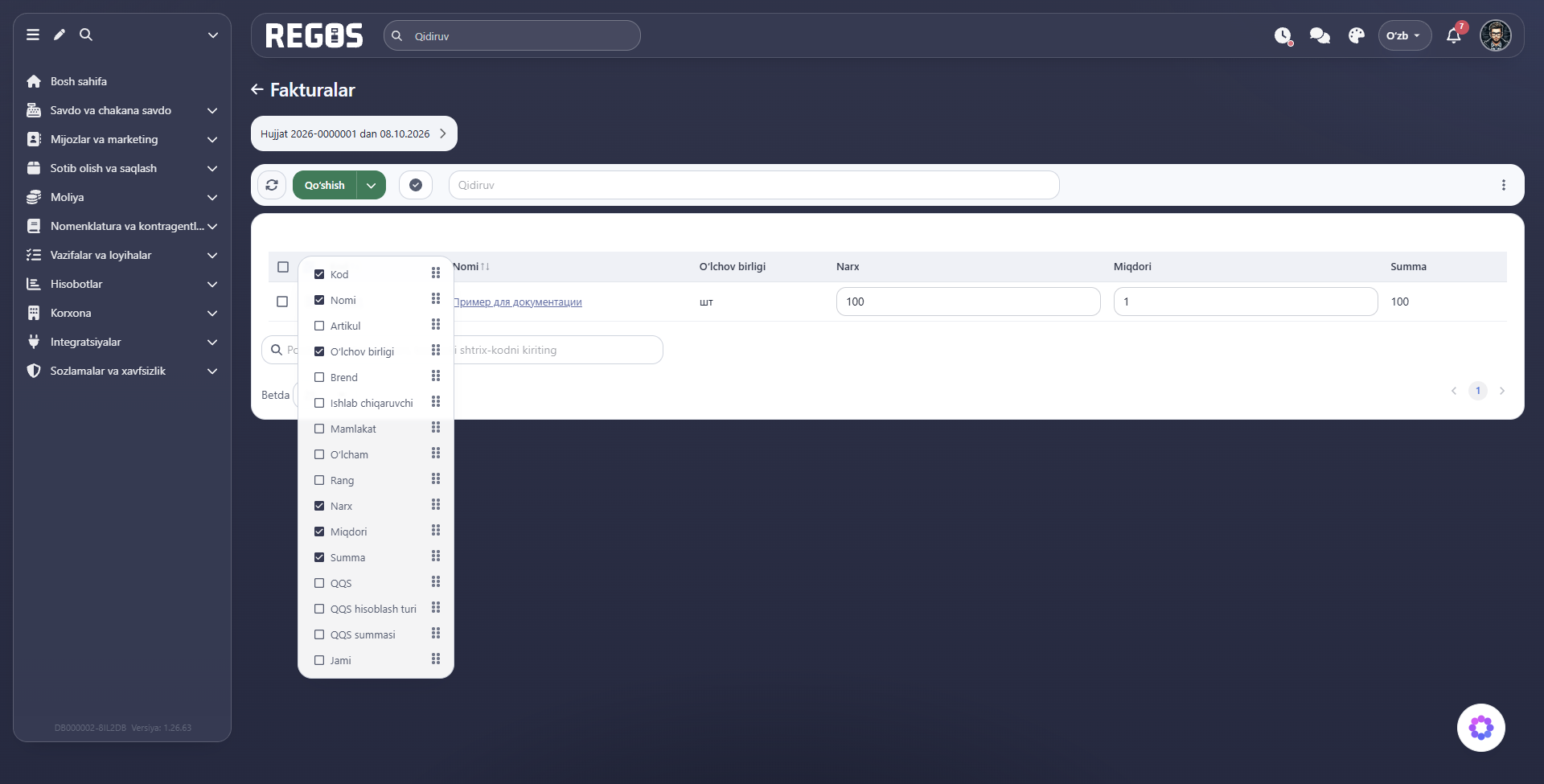Viewport: 1544px width, 784px height.
Task: Open the Korxona menu item
Action: tap(122, 313)
